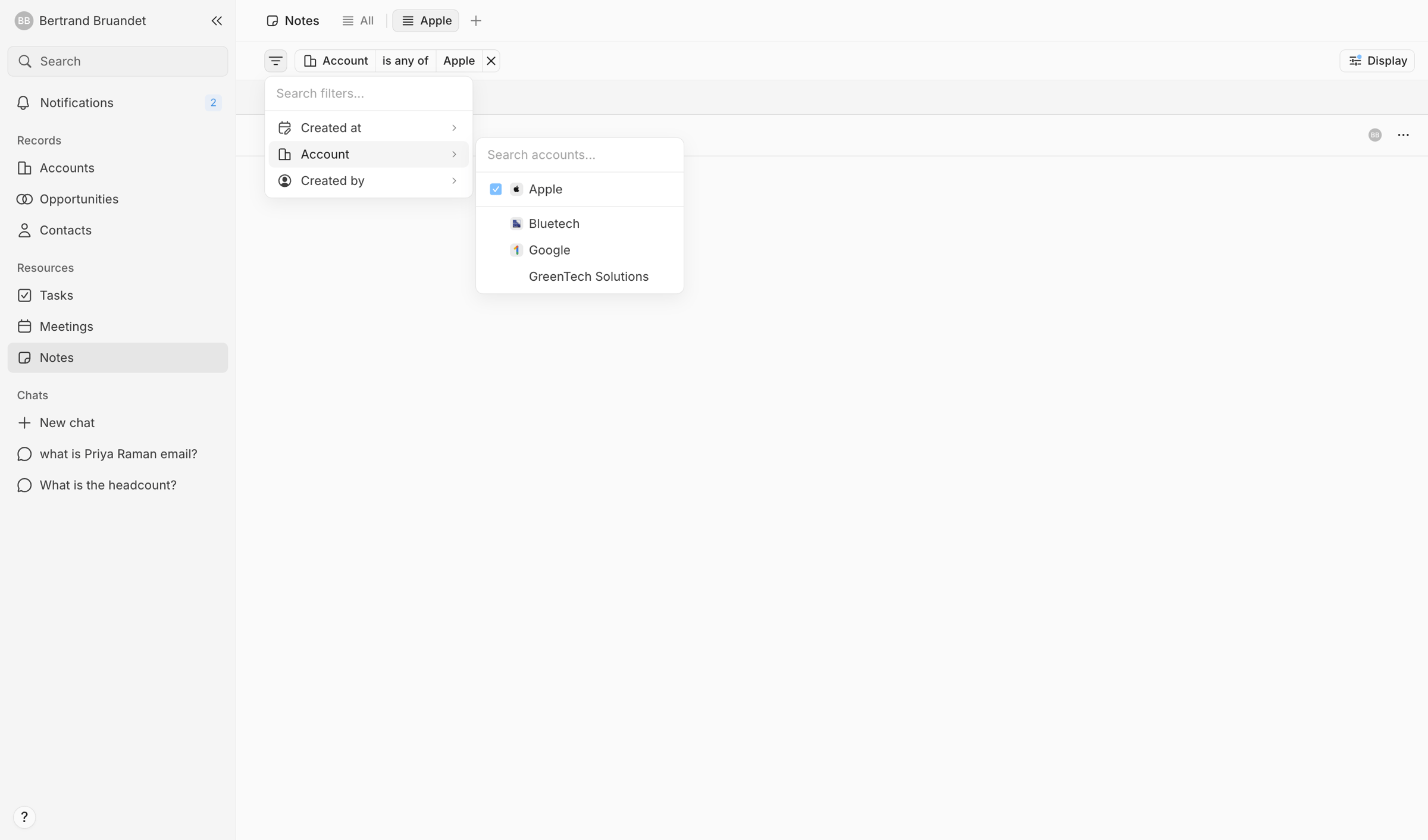Open help with the question mark icon
Viewport: 1428px width, 840px height.
[24, 817]
